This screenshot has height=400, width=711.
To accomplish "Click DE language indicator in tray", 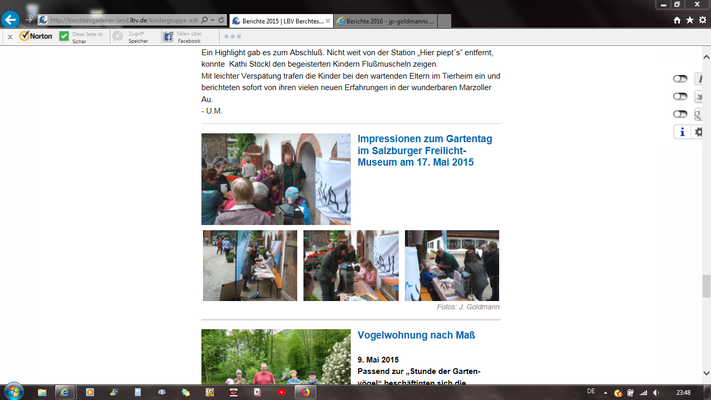I will [x=591, y=391].
